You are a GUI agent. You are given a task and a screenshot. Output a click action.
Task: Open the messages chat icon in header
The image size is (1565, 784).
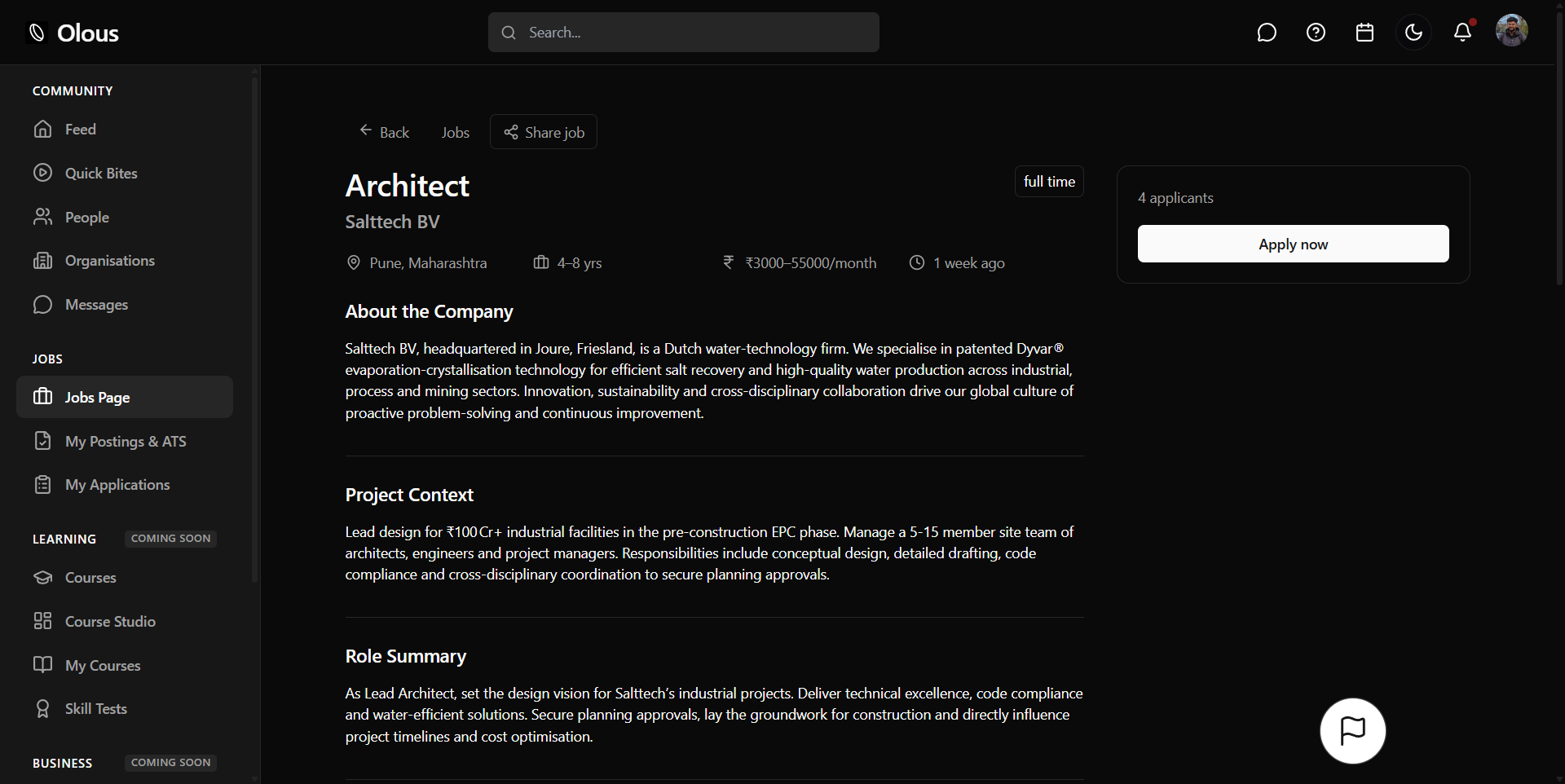(1267, 33)
